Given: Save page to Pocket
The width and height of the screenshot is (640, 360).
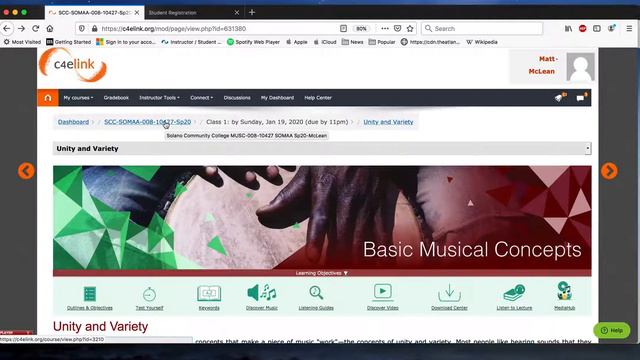Looking at the screenshot, I should coord(397,29).
